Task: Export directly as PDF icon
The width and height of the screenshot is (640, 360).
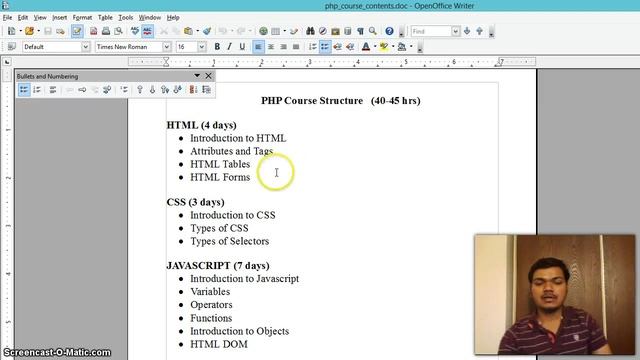Action: pyautogui.click(x=93, y=31)
